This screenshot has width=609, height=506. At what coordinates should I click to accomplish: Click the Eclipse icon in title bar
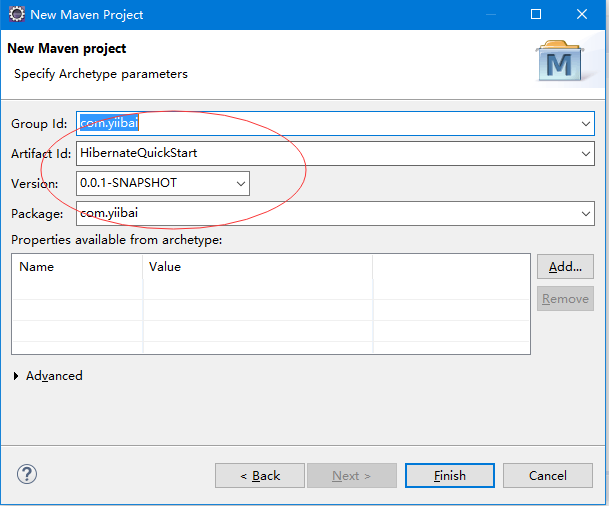click(x=15, y=15)
